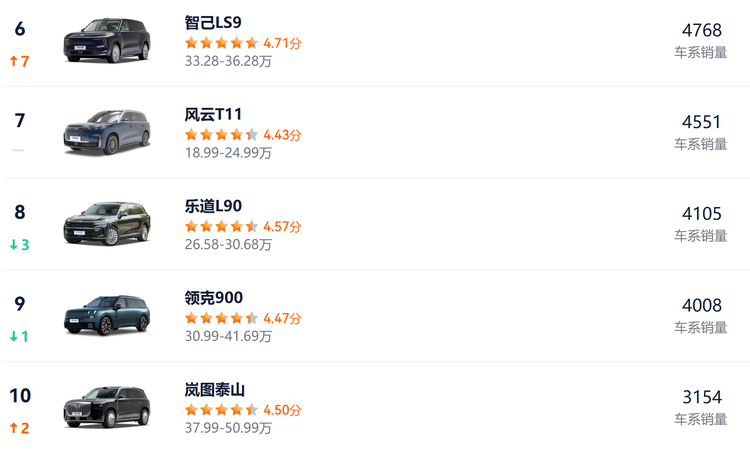Screen dimensions: 750x451
Task: Open the 智己LS9 model title
Action: tap(213, 22)
